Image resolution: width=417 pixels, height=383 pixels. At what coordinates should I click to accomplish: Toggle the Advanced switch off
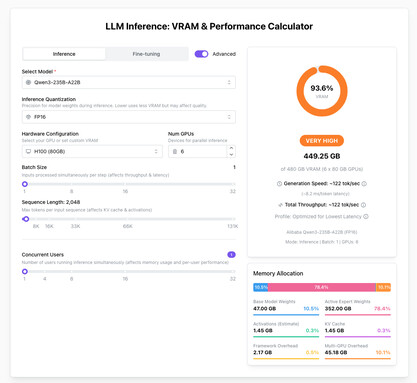coord(201,54)
